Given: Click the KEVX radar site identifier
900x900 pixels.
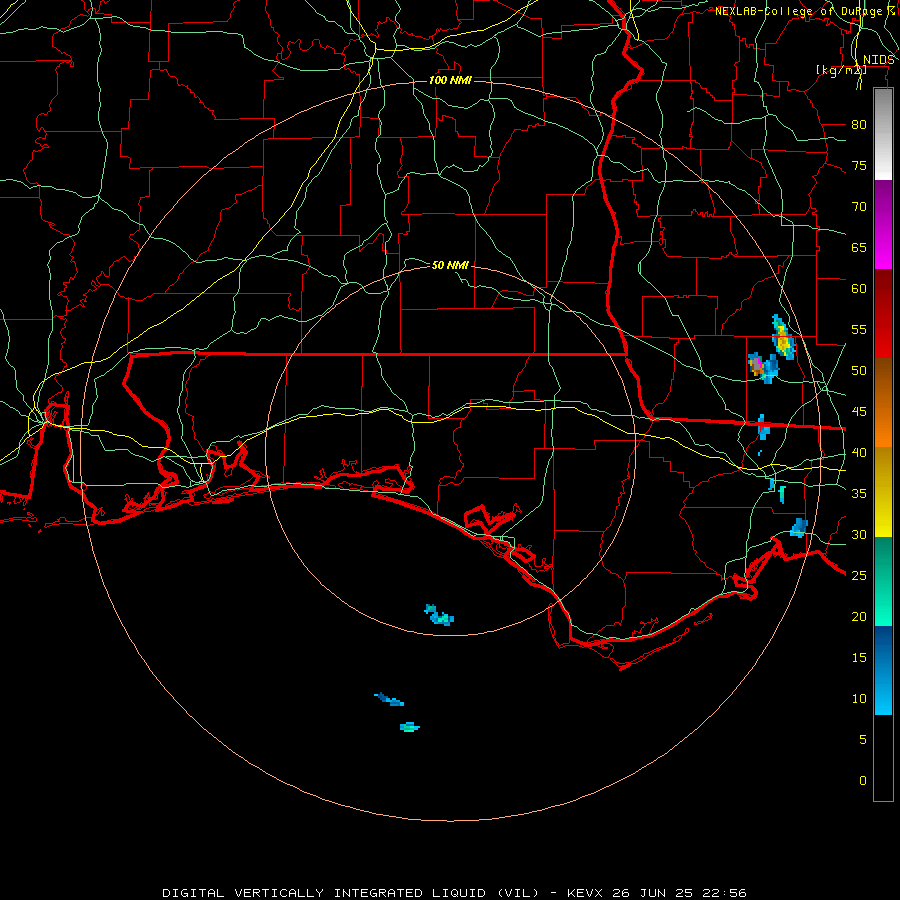Looking at the screenshot, I should click(x=585, y=893).
